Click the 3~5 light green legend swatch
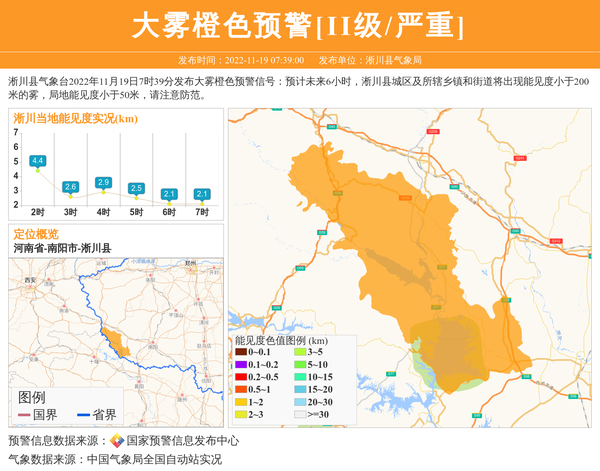 (300, 353)
